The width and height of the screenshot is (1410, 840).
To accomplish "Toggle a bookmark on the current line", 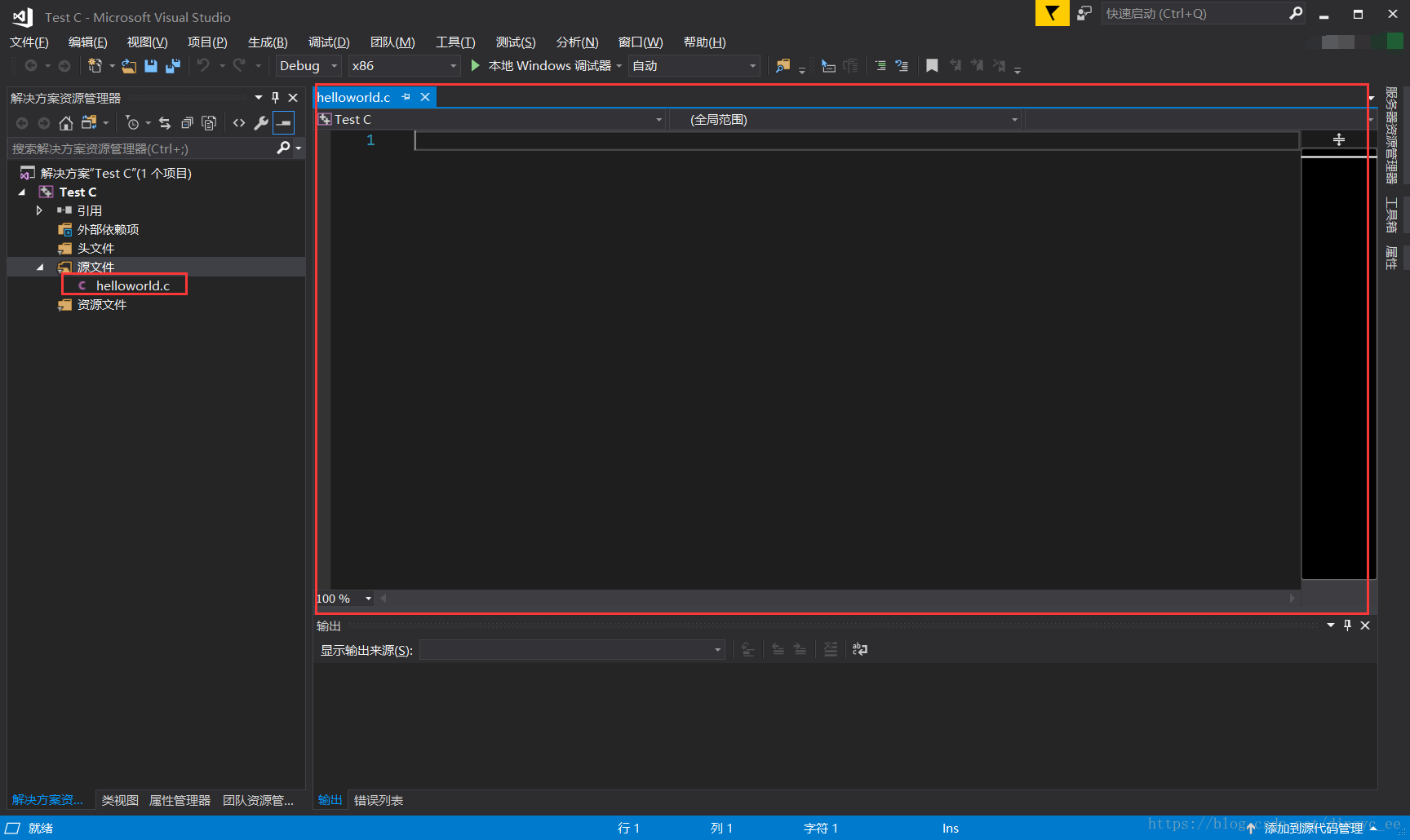I will tap(932, 65).
